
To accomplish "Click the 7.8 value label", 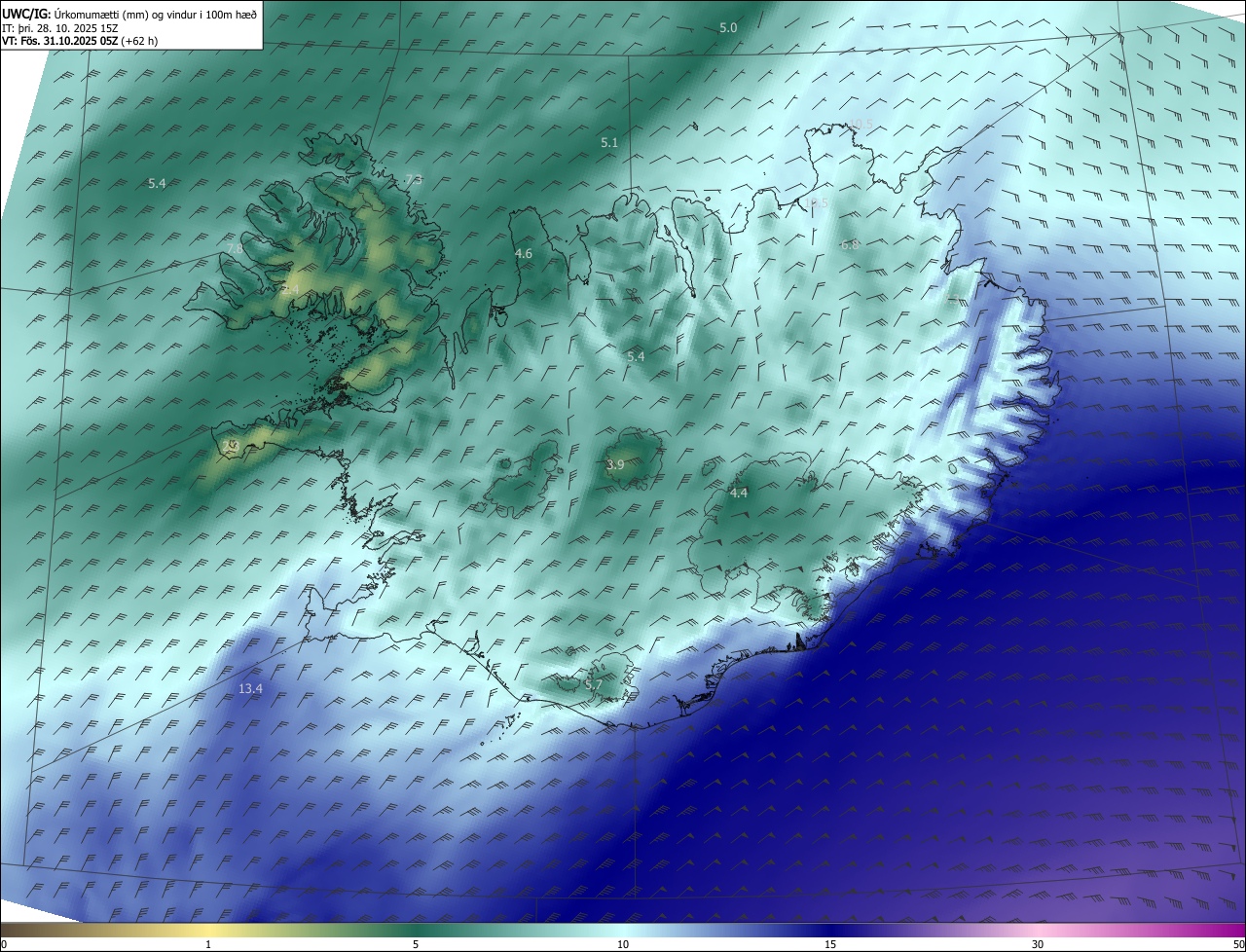I will (x=235, y=250).
